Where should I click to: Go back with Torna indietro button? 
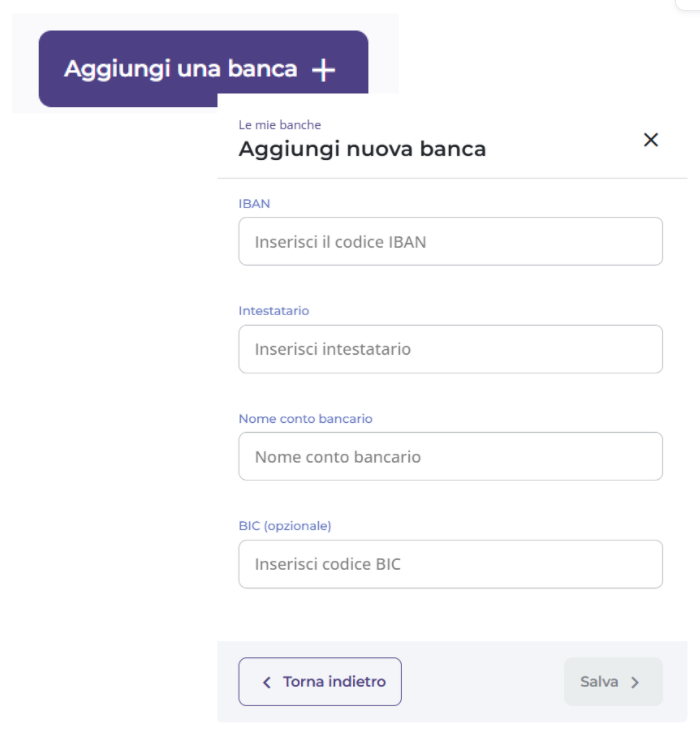[x=320, y=682]
